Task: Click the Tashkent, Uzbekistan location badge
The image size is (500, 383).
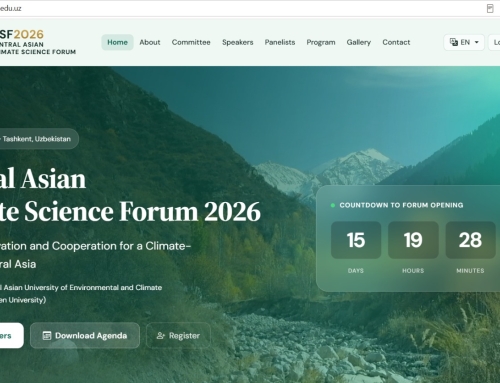Action: 39,139
